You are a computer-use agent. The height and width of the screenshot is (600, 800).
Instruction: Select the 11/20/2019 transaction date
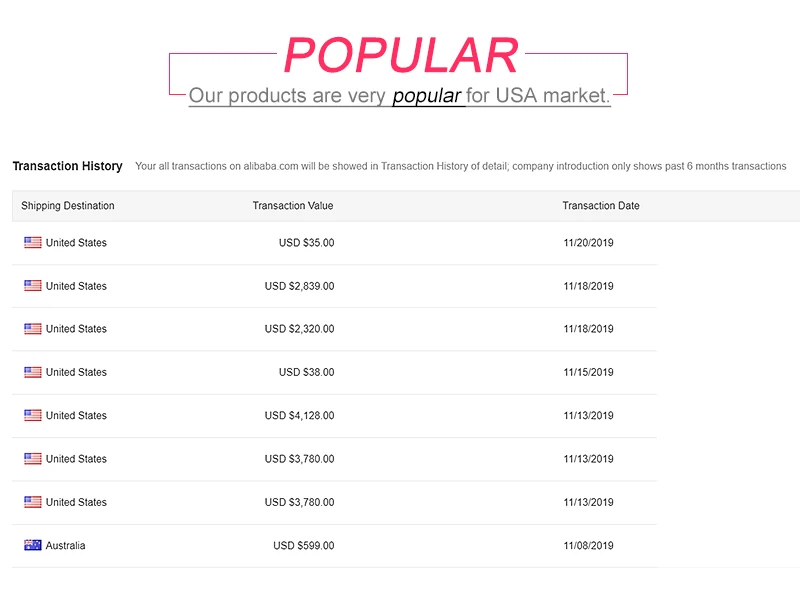(x=589, y=243)
